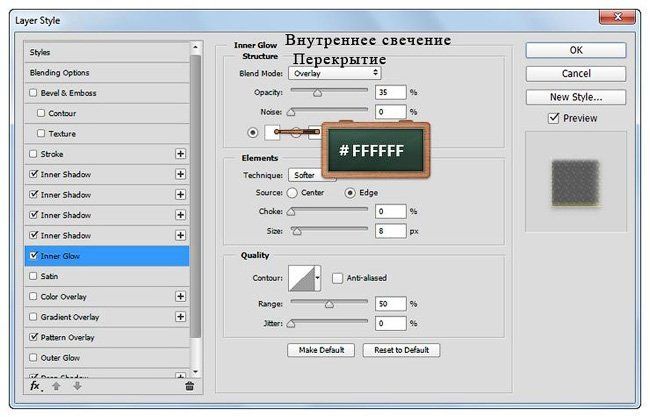Click plus icon beside first Inner Shadow

180,174
